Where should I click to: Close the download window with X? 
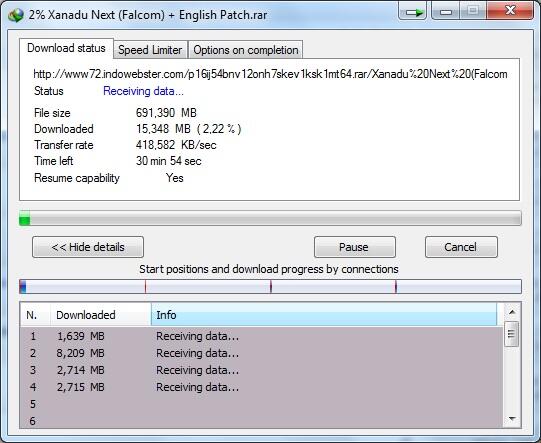(510, 11)
